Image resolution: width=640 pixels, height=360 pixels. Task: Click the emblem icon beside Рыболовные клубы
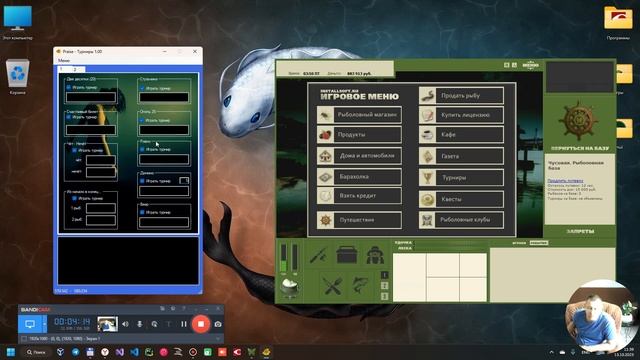pos(427,220)
